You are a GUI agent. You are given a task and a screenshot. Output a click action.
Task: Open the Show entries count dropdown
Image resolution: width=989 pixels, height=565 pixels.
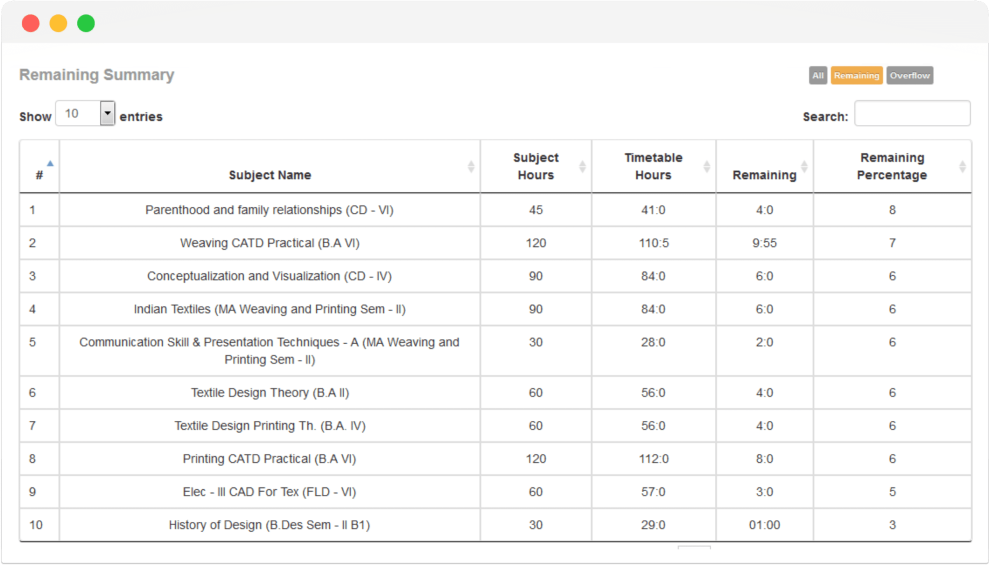(85, 114)
